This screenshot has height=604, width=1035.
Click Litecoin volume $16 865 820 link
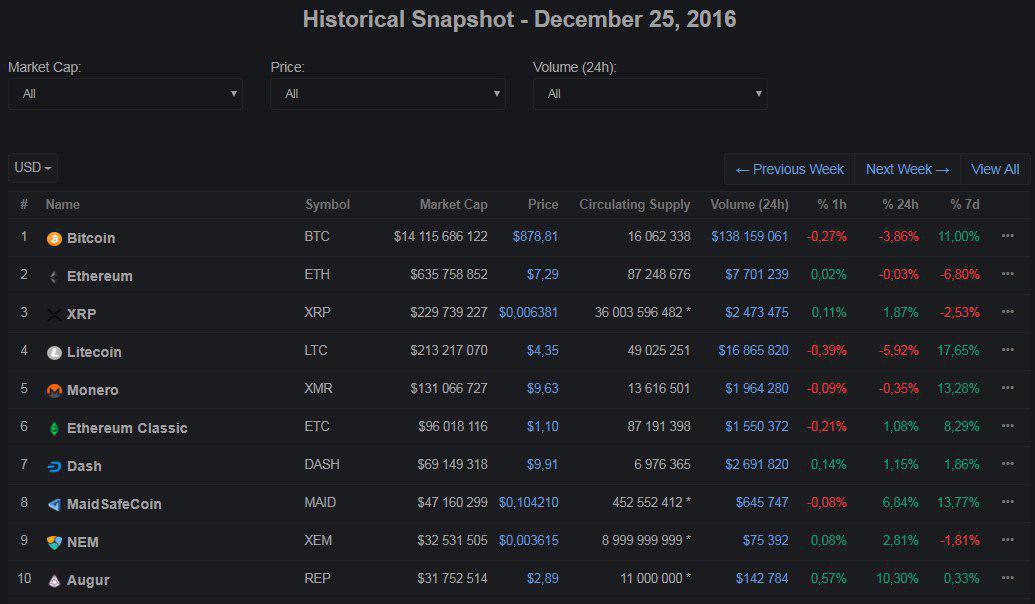tap(753, 351)
